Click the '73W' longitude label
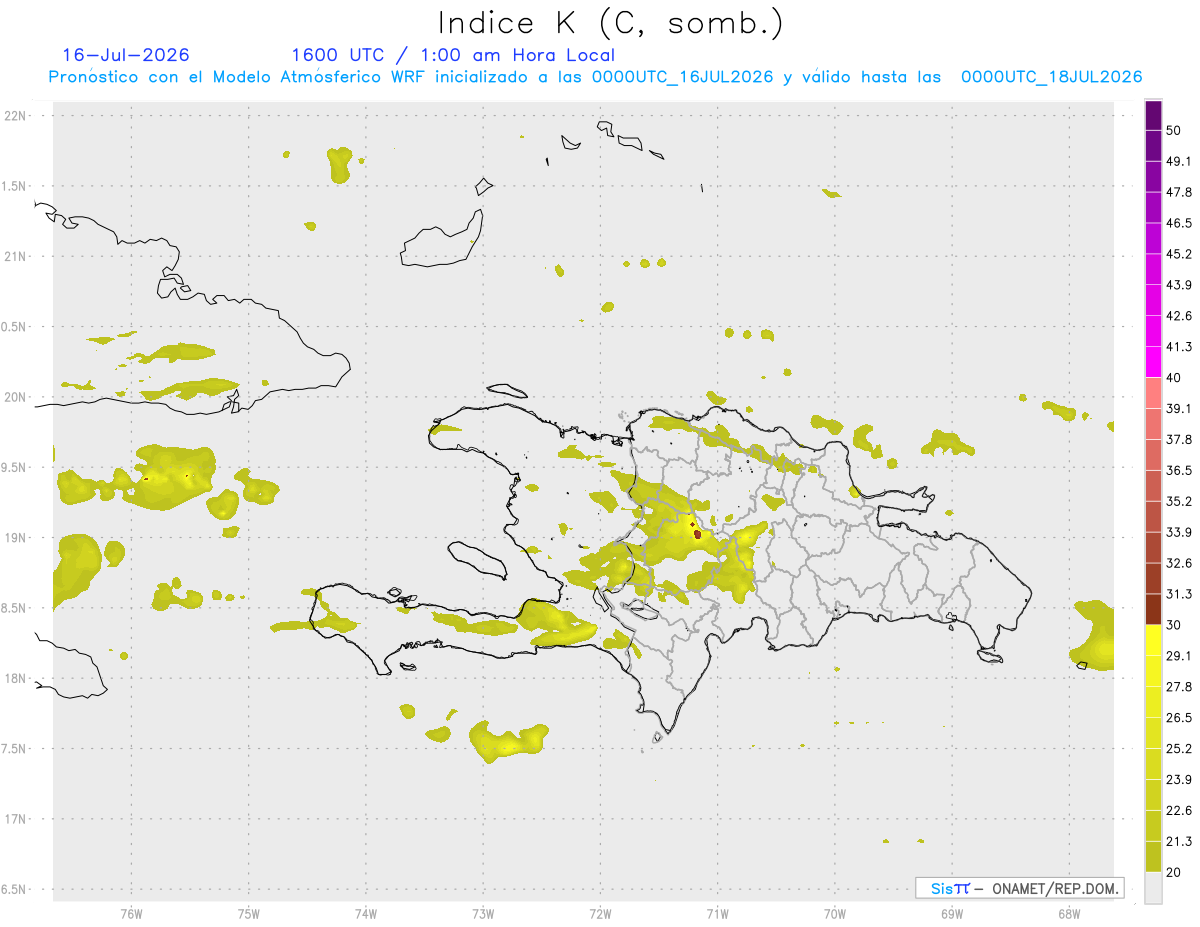1200x927 pixels. click(x=483, y=913)
